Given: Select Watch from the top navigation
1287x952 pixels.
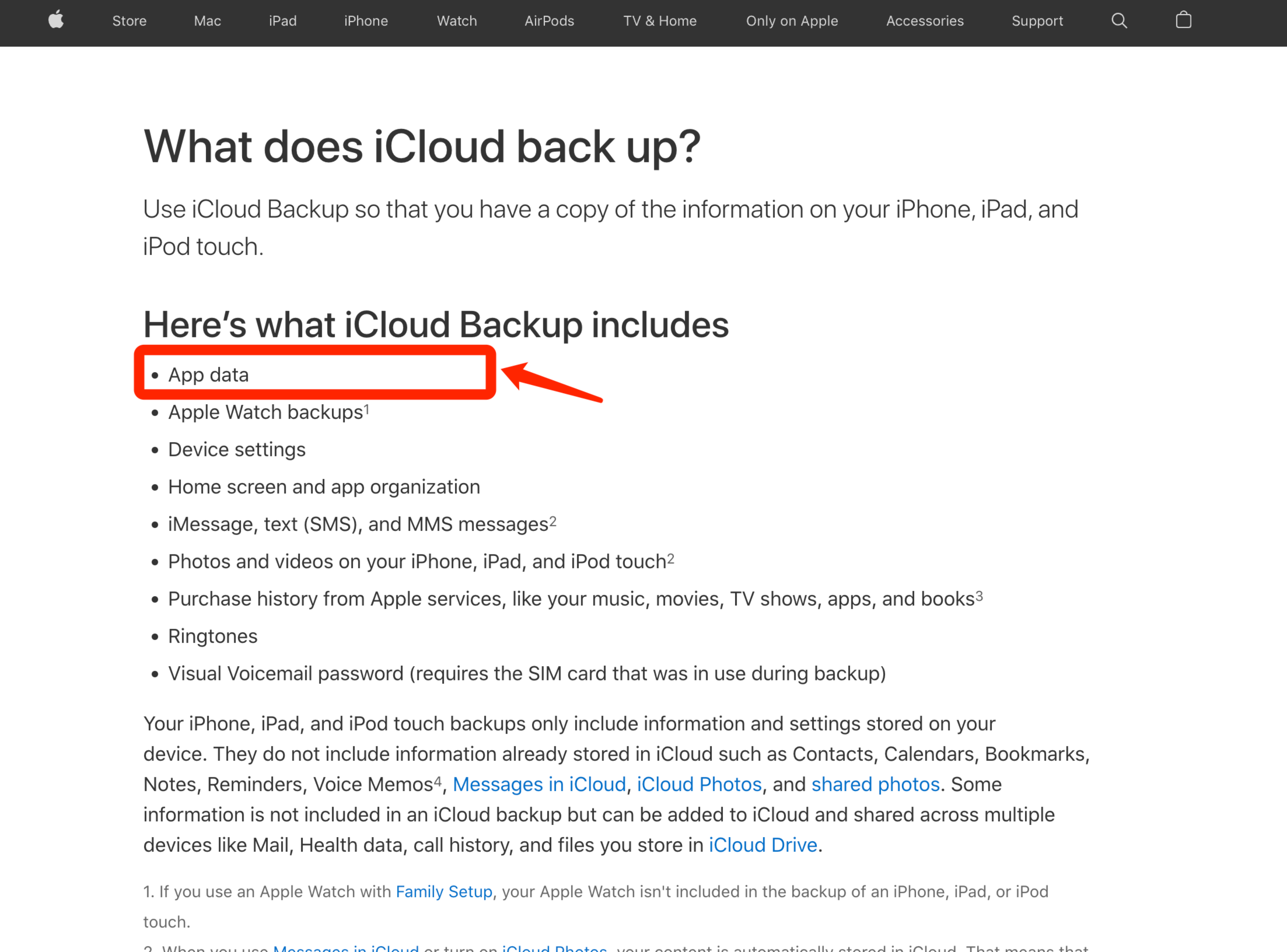Looking at the screenshot, I should 457,21.
